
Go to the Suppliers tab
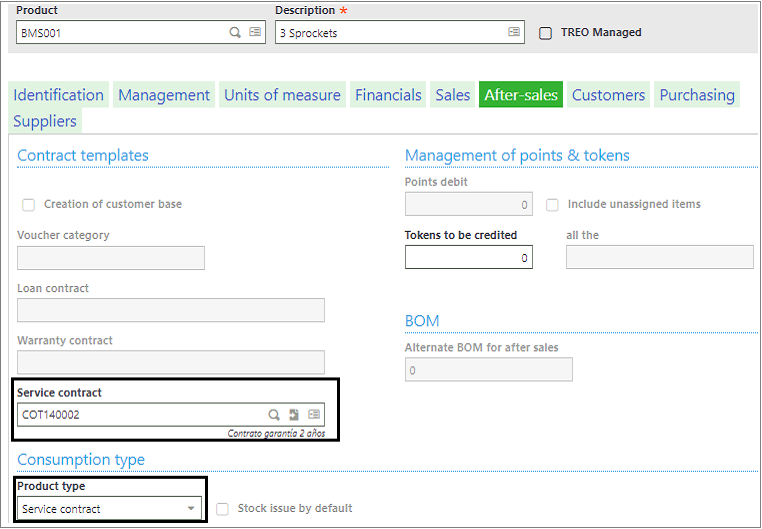tap(45, 121)
